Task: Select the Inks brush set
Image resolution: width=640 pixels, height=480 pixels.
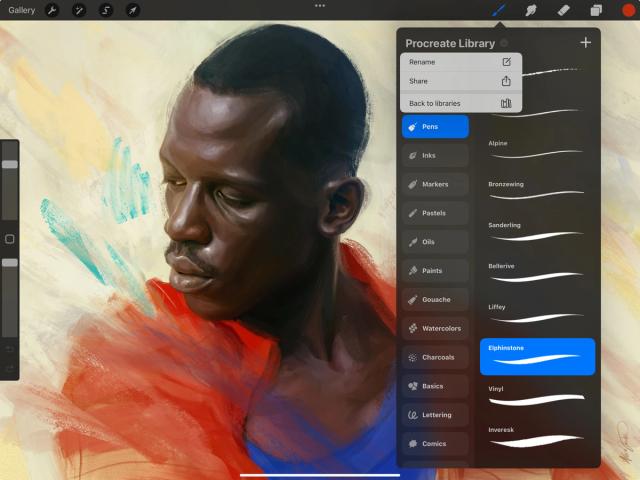Action: (x=435, y=156)
